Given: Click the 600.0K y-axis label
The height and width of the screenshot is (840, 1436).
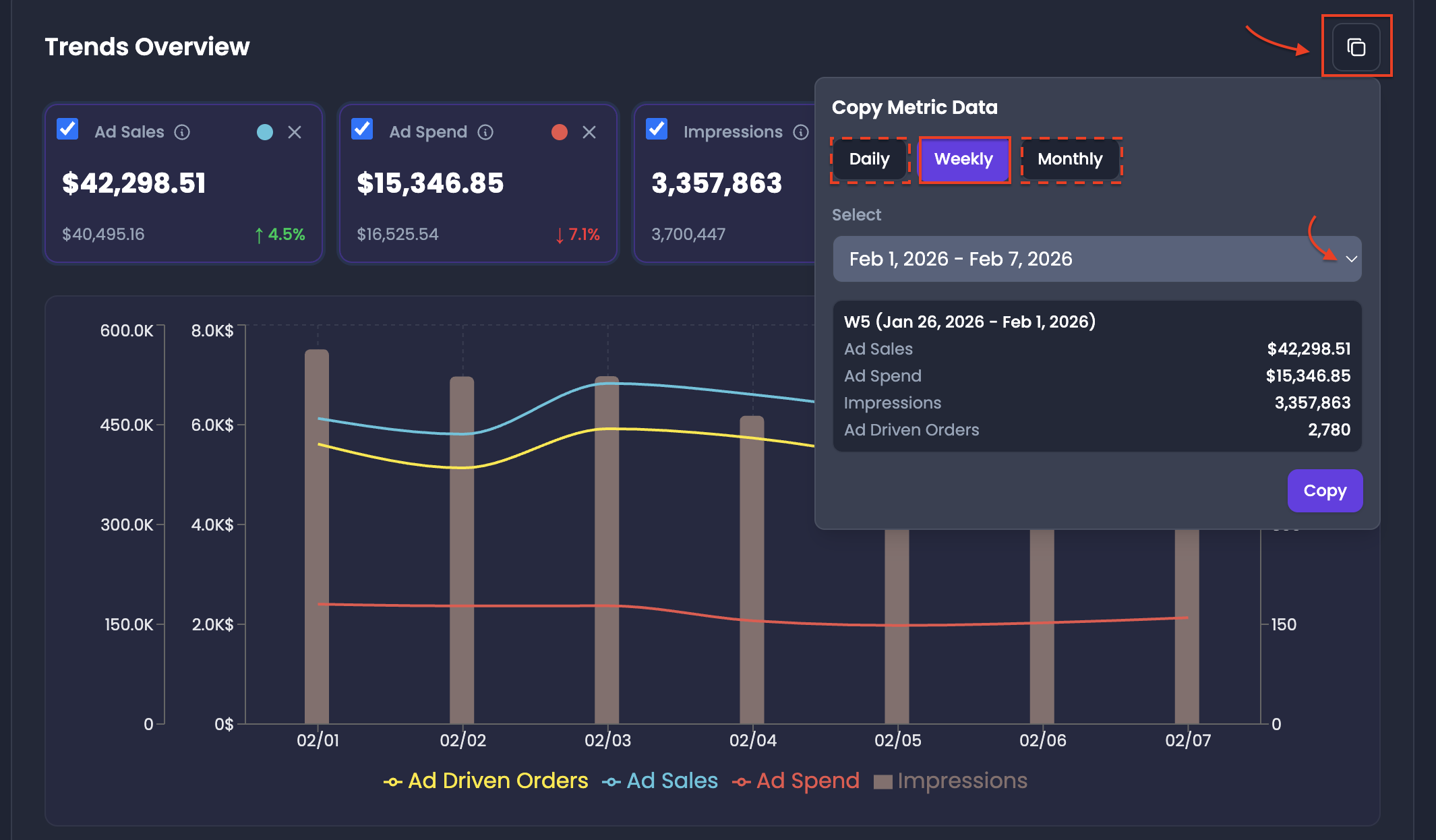Looking at the screenshot, I should (127, 330).
